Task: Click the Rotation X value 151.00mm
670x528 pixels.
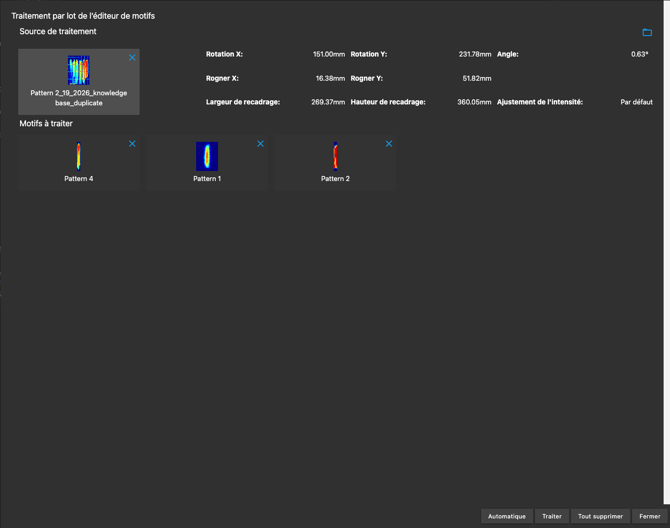Action: 328,54
